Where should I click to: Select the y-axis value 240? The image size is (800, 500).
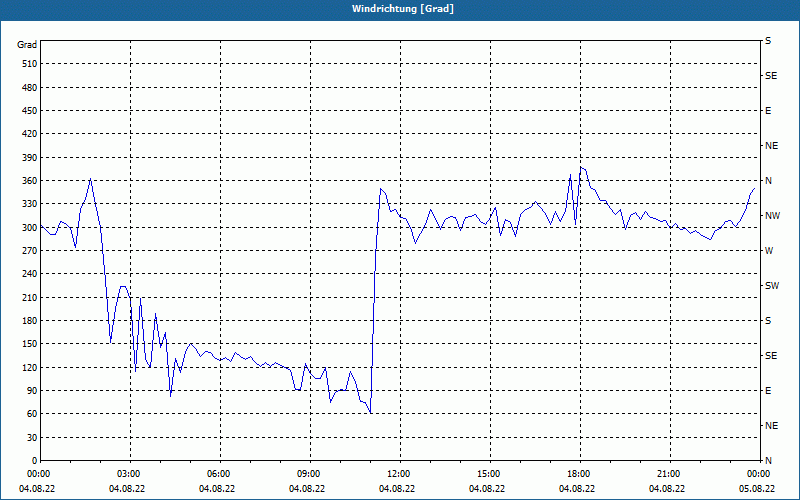[x=30, y=274]
